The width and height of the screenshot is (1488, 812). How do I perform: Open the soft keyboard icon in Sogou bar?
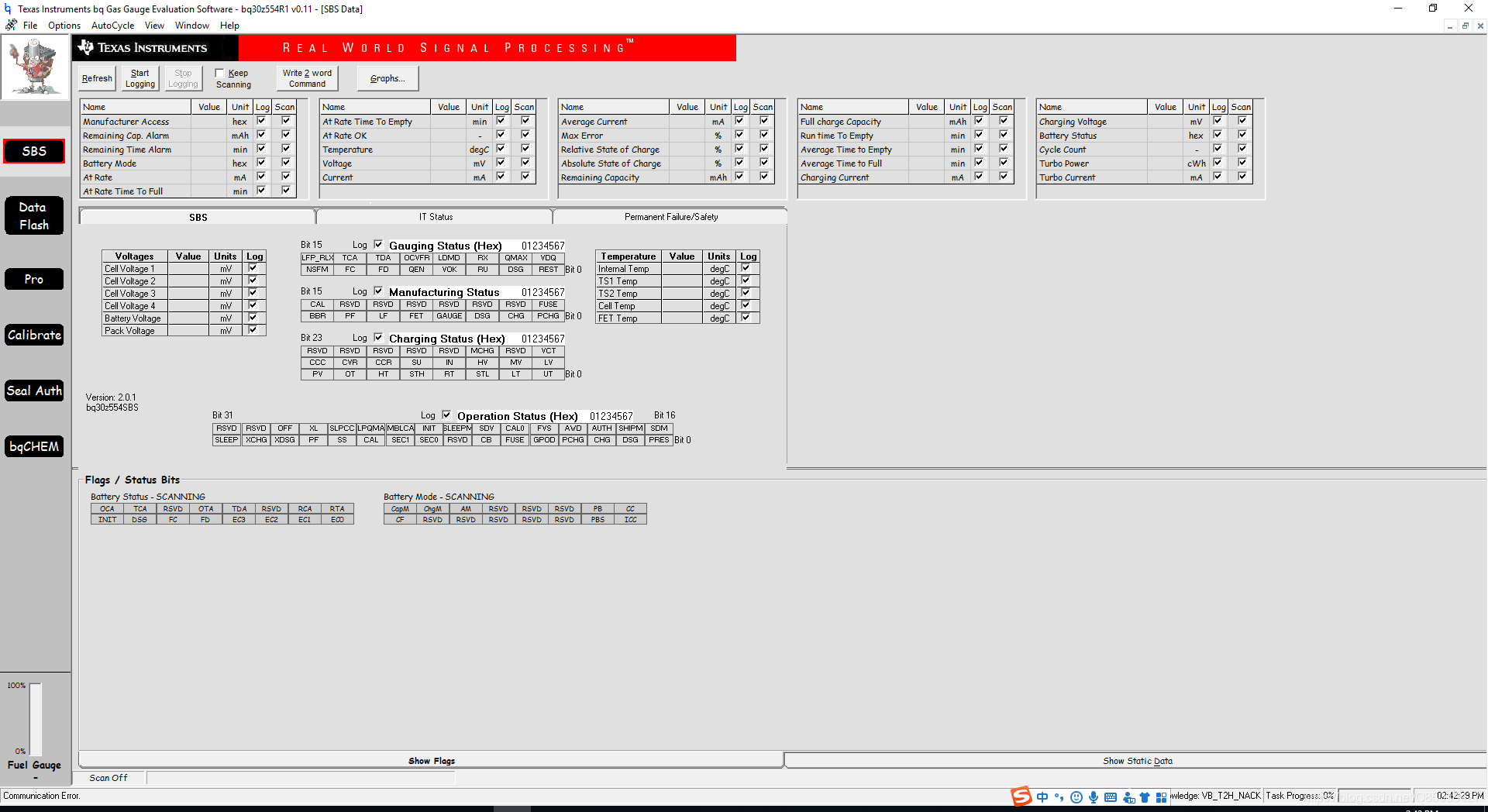pyautogui.click(x=1110, y=797)
